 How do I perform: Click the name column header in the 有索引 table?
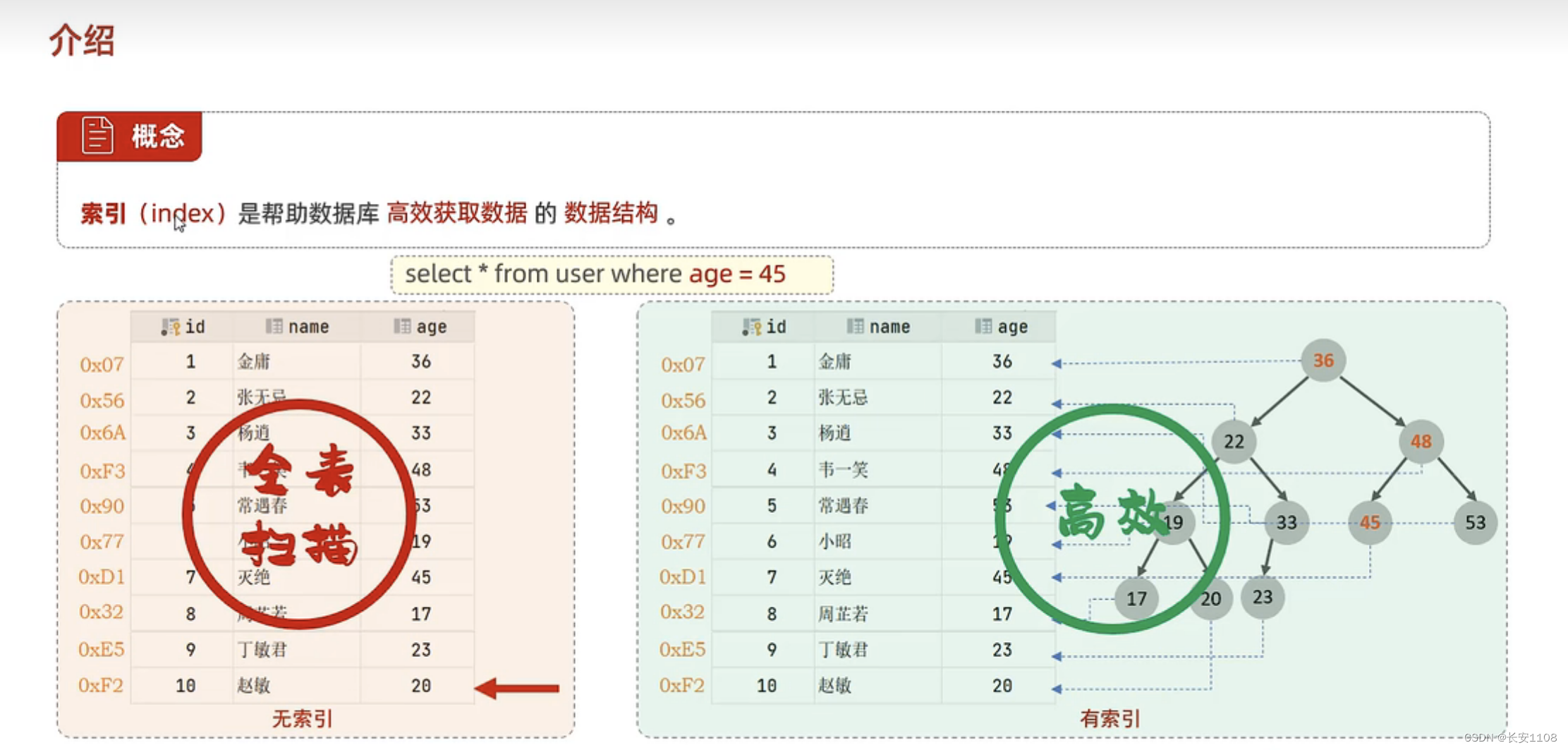878,327
